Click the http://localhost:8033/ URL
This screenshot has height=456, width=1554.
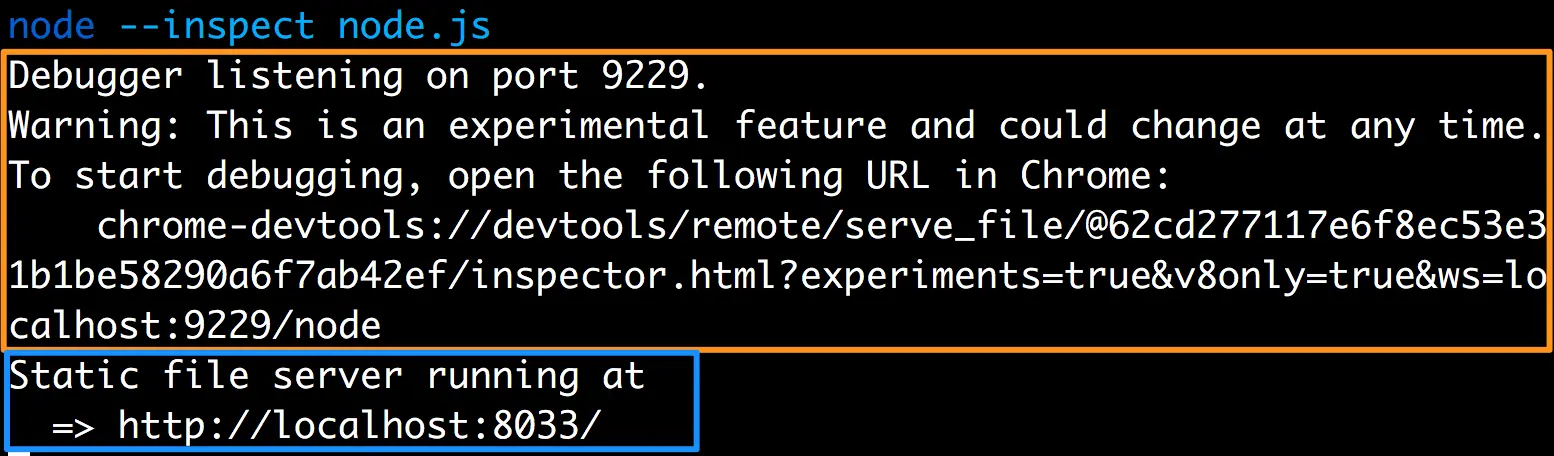point(362,426)
